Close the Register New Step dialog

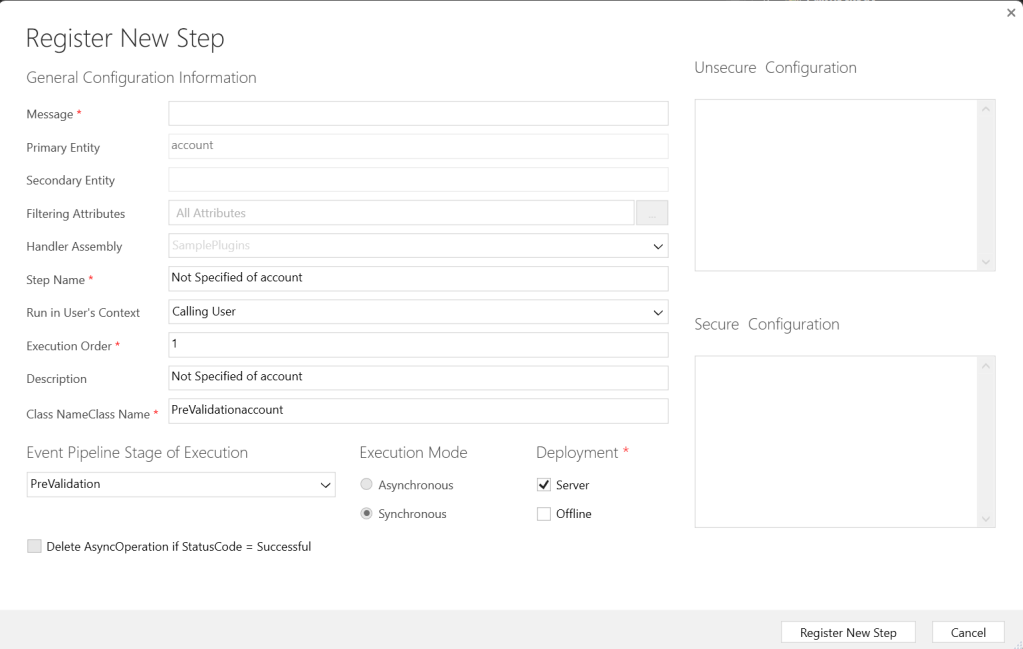pos(1010,11)
